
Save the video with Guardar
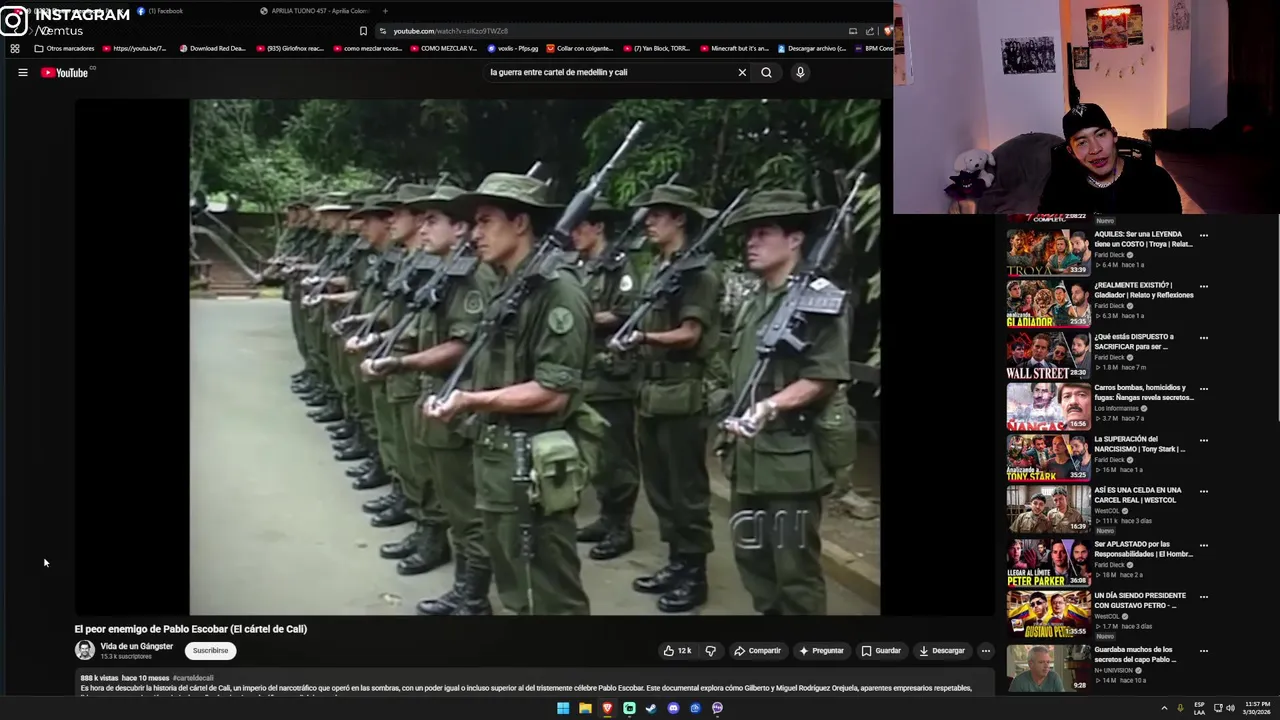click(881, 651)
